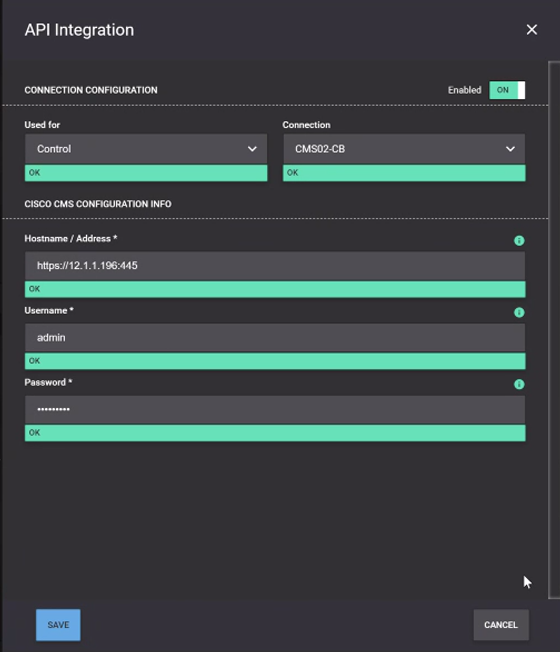Focus the Hostname / Address input field
The height and width of the screenshot is (652, 560).
(x=275, y=266)
